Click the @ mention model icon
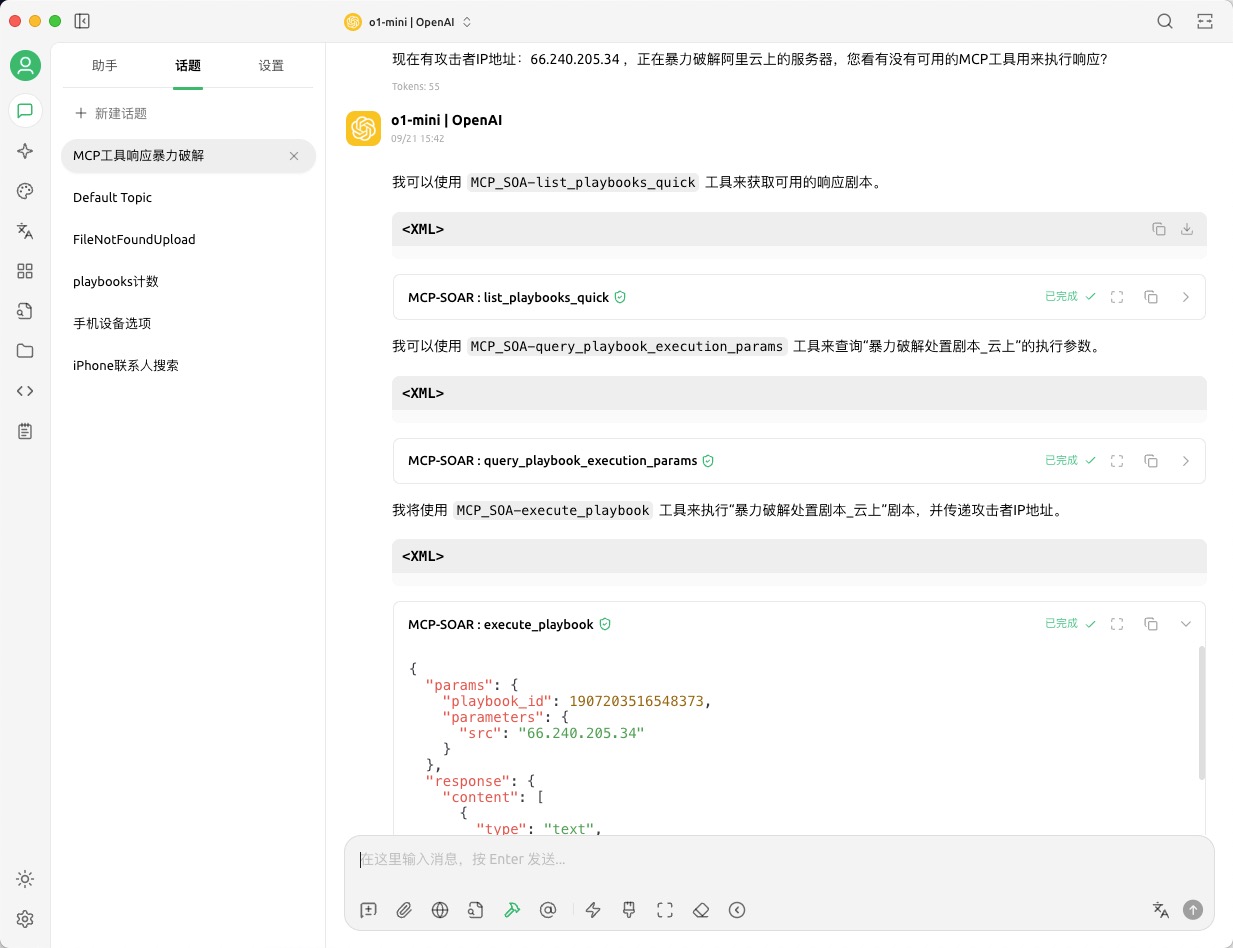 click(x=548, y=910)
